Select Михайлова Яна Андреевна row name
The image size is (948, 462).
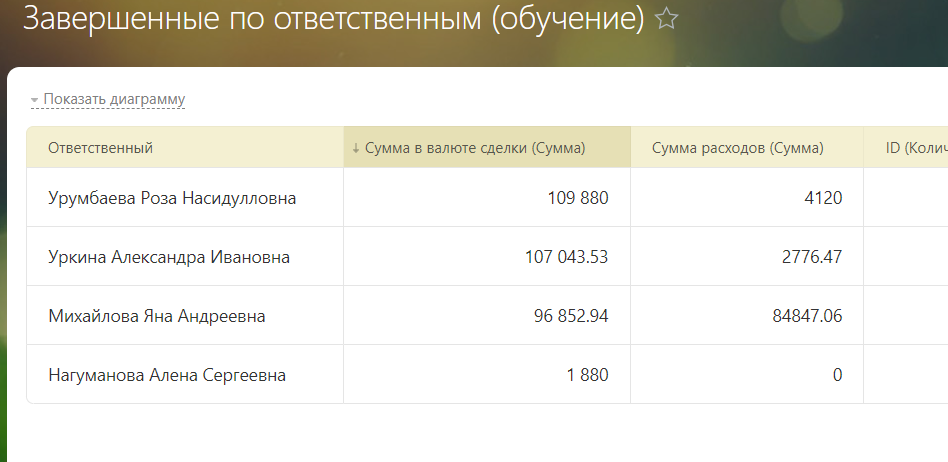pyautogui.click(x=157, y=316)
